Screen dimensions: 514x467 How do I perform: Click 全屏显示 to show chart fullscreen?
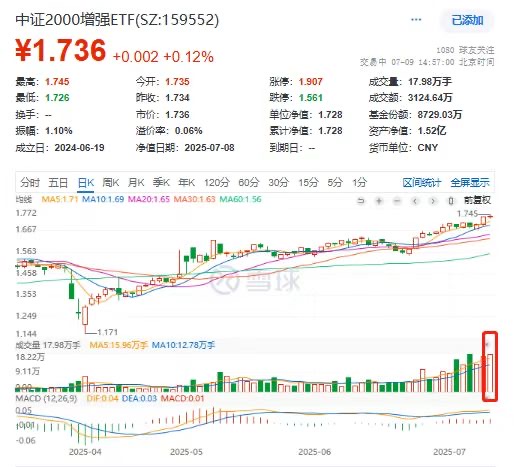(470, 183)
